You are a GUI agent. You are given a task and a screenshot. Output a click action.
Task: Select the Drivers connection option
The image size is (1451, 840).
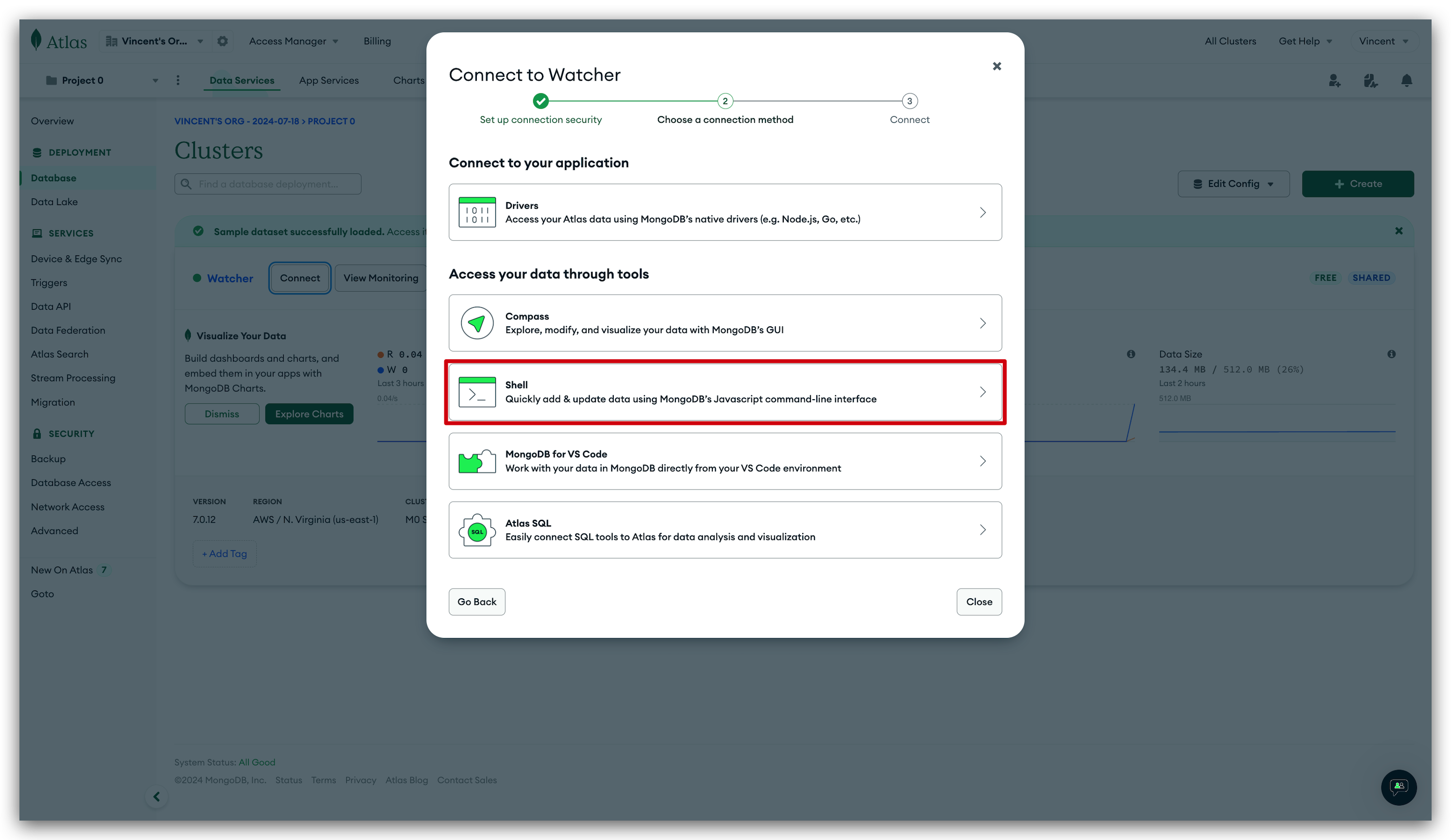725,212
